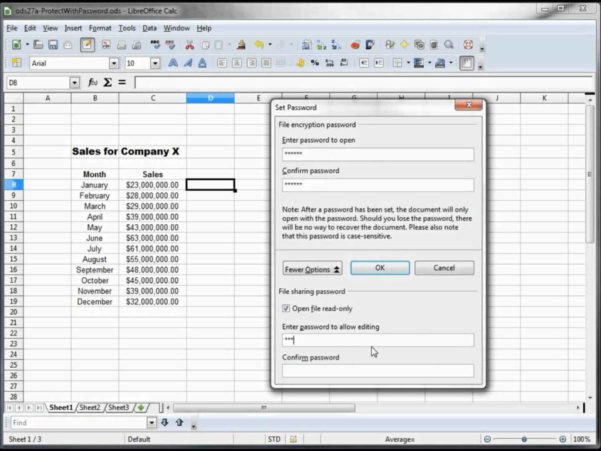Switch to the Sheet3 tab
The height and width of the screenshot is (451, 601).
(x=118, y=407)
